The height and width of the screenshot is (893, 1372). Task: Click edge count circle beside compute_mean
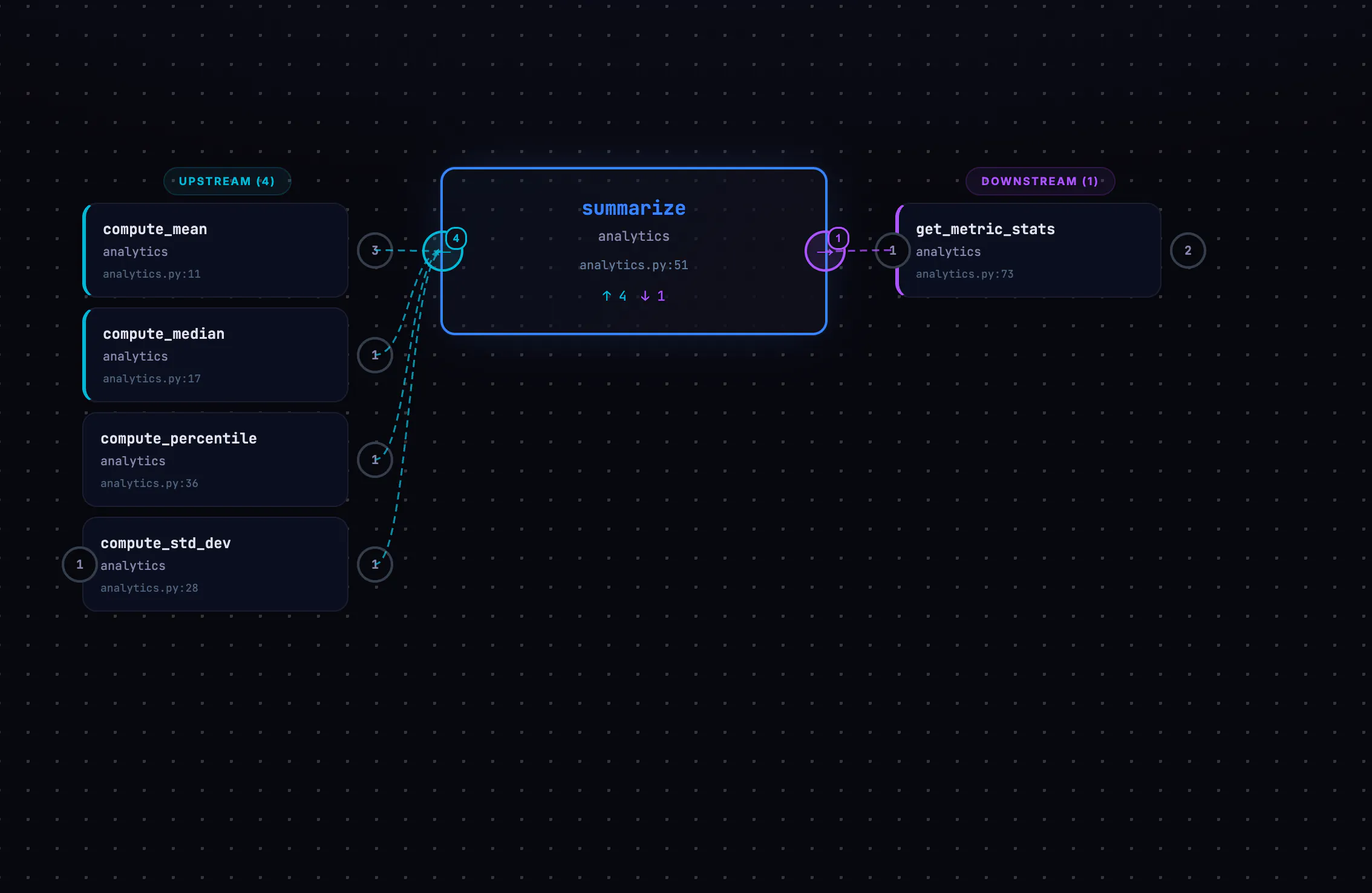(x=375, y=250)
